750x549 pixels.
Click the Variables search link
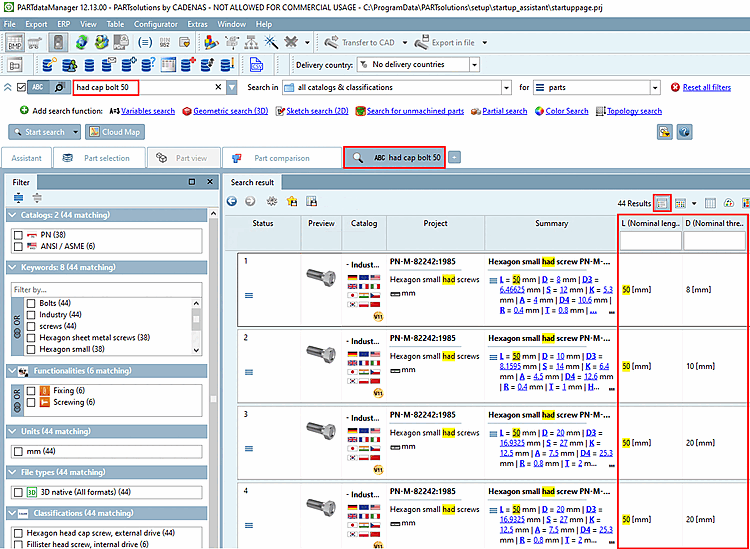tap(148, 111)
